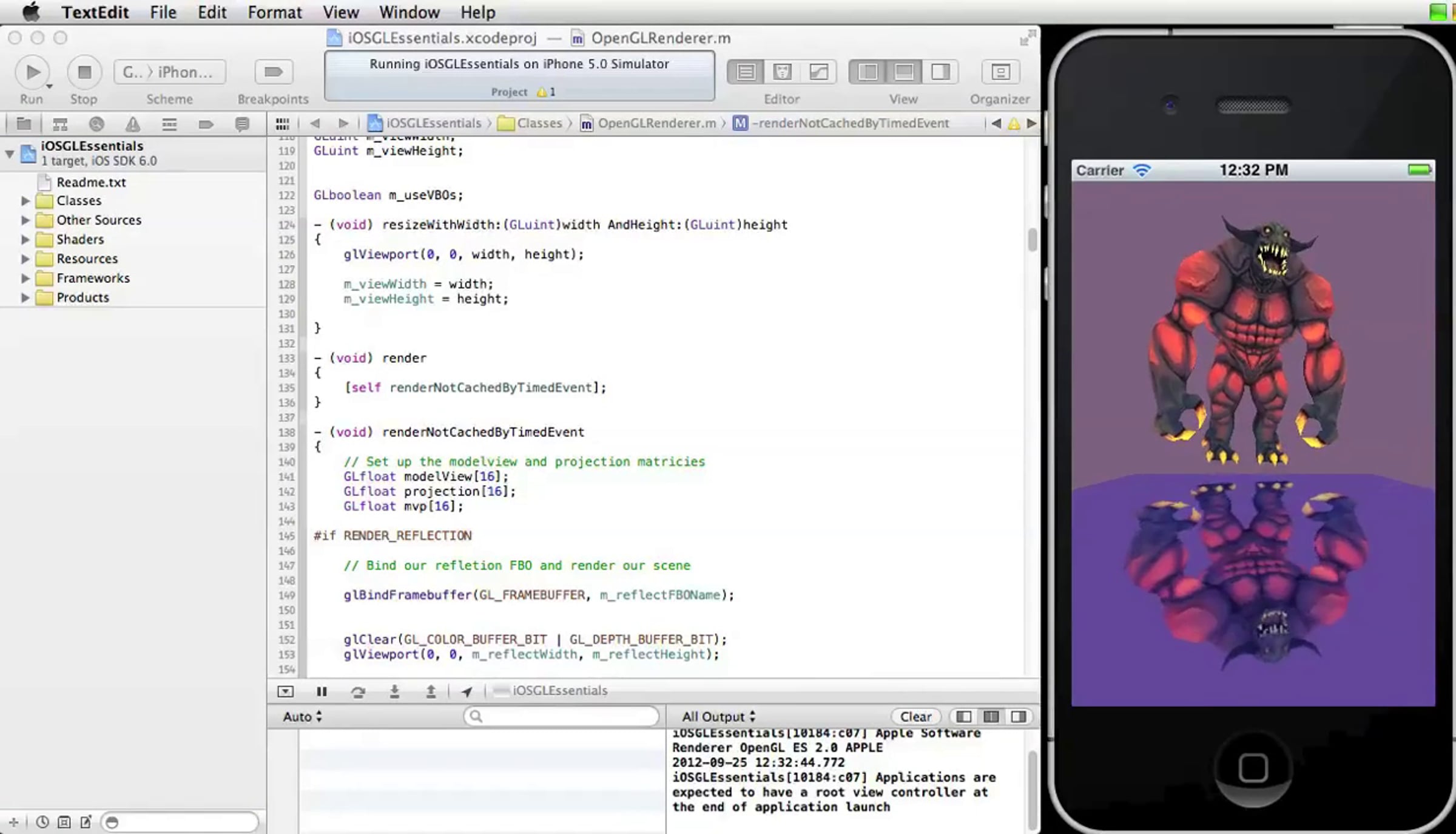This screenshot has height=834, width=1456.
Task: Click the Simulate Location arrow icon
Action: click(467, 691)
